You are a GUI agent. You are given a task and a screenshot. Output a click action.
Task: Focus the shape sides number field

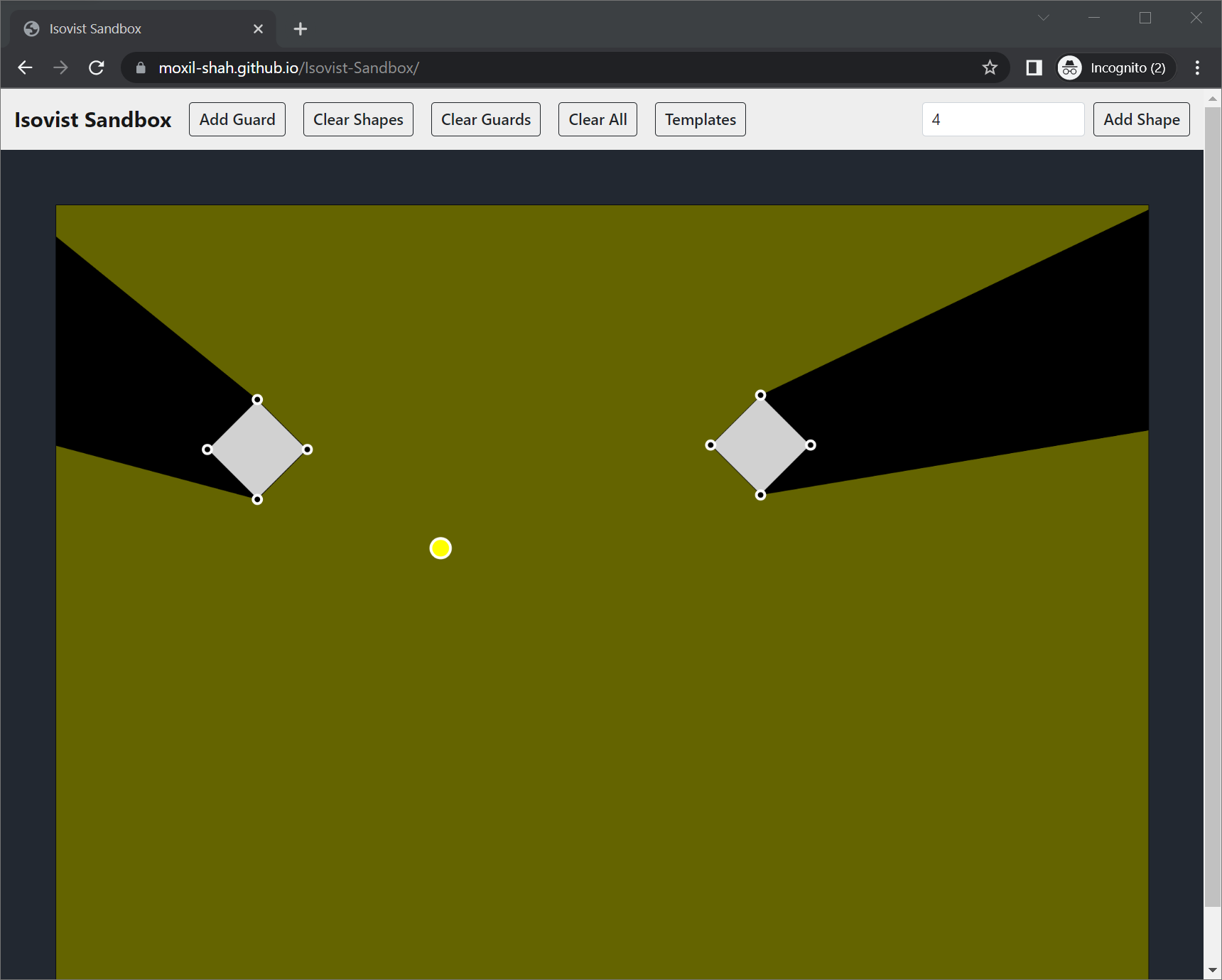click(1003, 119)
